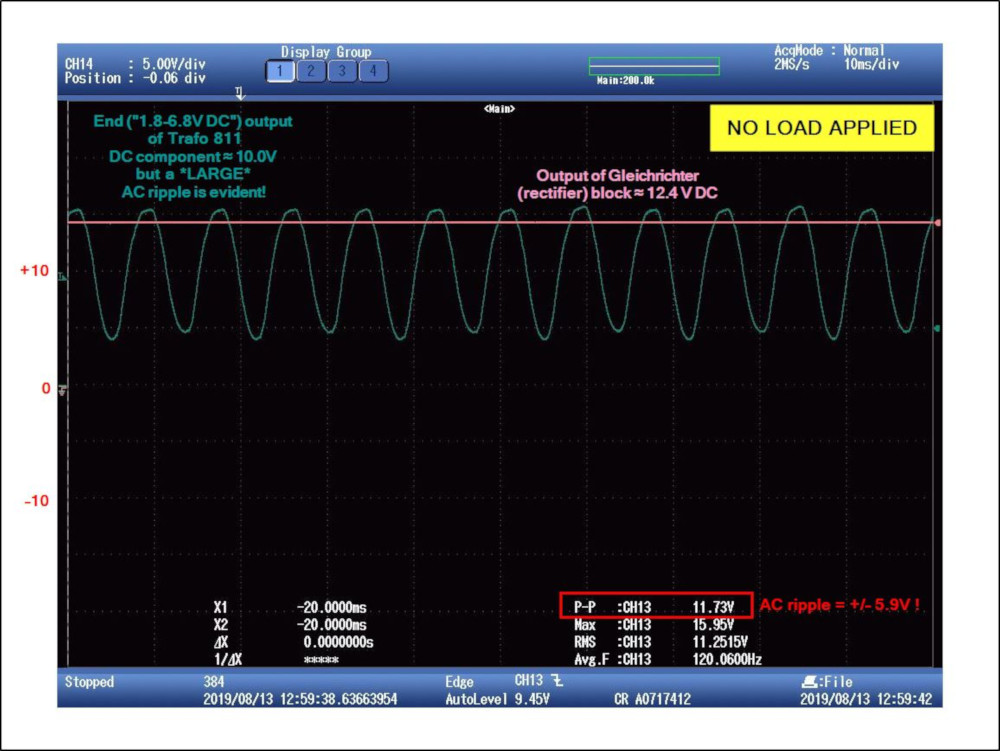Click the green channel marker on left edge
Viewport: 1000px width, 751px height.
(x=64, y=279)
